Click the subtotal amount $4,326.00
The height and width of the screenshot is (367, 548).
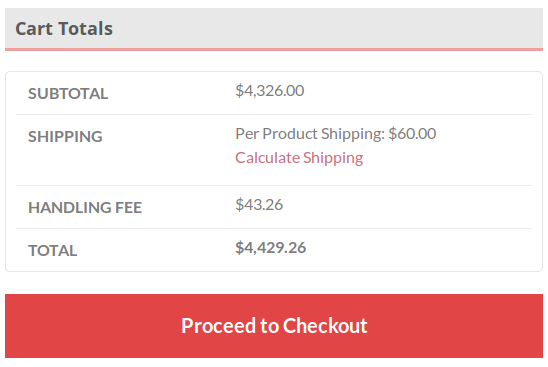tap(269, 91)
